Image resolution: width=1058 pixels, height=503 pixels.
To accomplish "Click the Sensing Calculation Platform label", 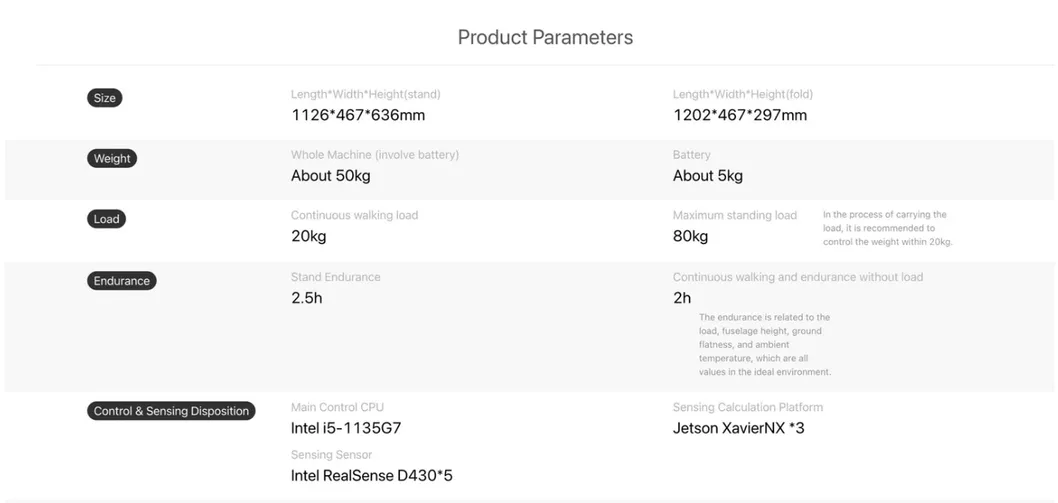I will (748, 407).
